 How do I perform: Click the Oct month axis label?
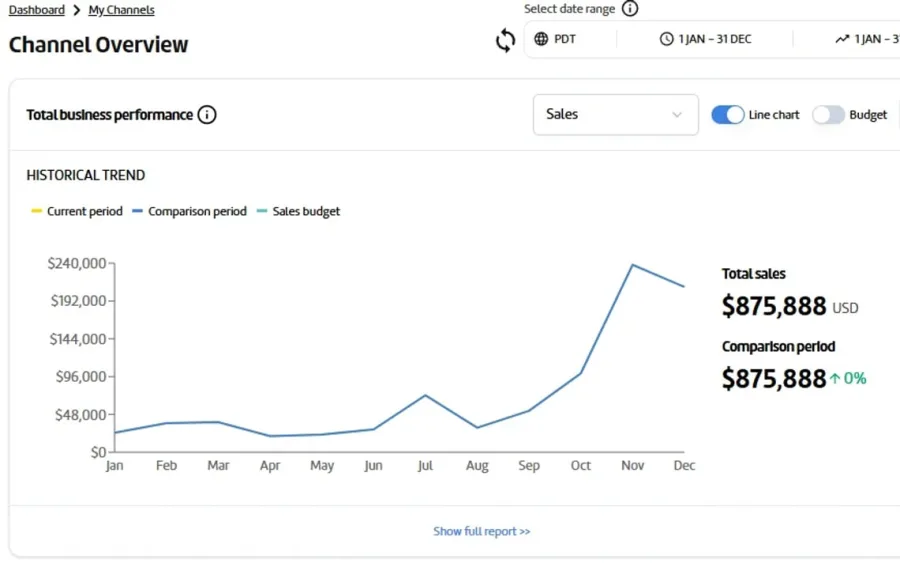[x=580, y=465]
